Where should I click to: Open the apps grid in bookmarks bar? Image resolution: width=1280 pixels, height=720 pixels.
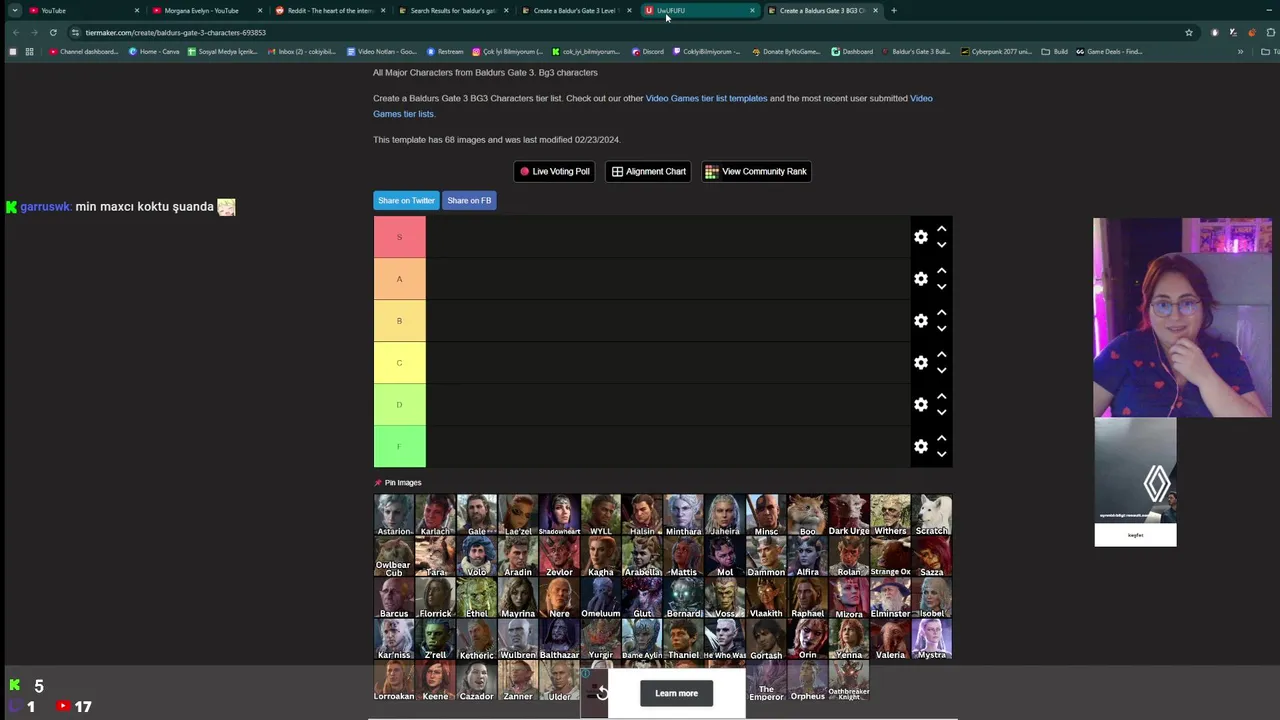(29, 51)
